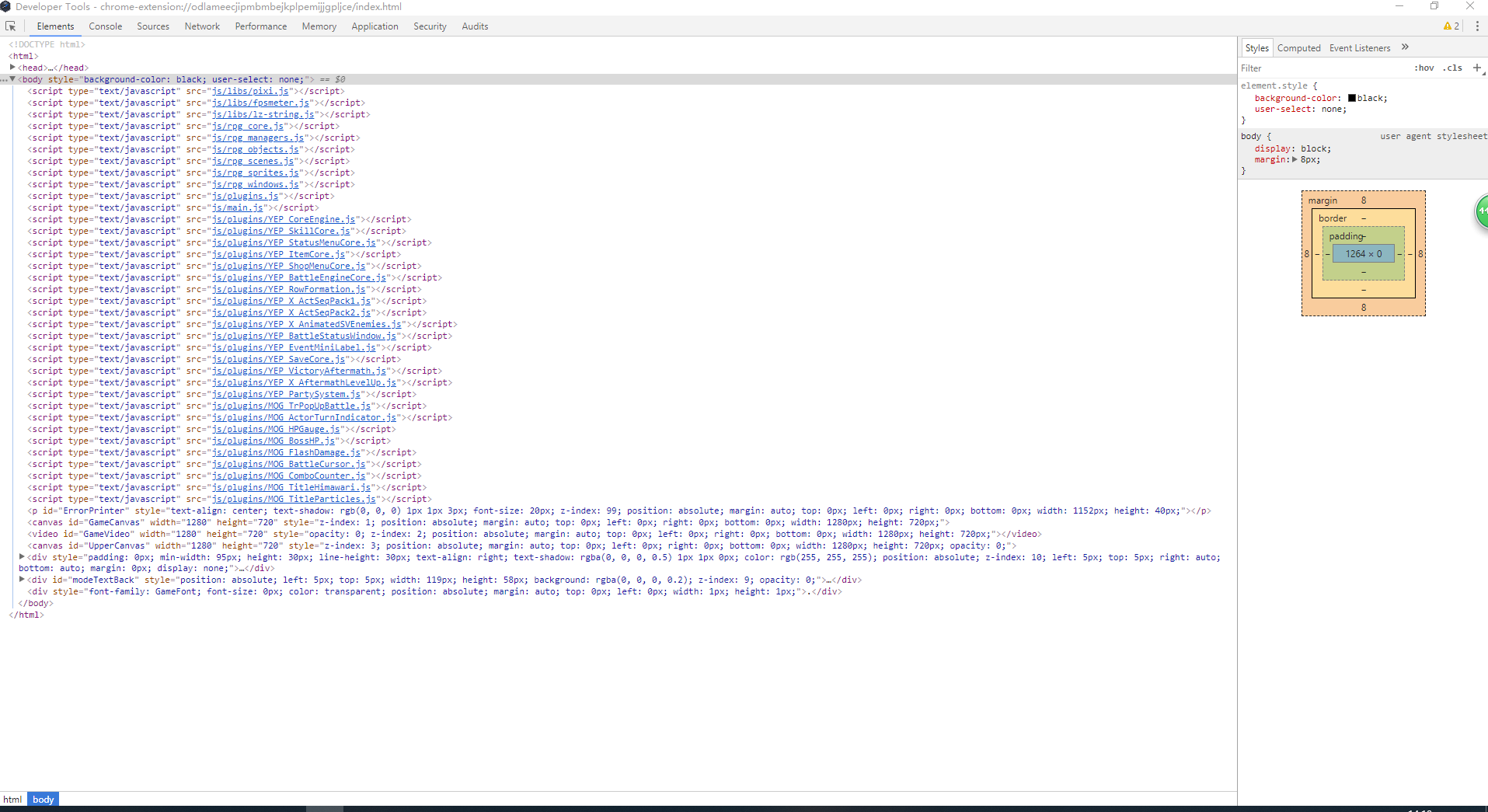Open the js/main.js script link

click(238, 207)
